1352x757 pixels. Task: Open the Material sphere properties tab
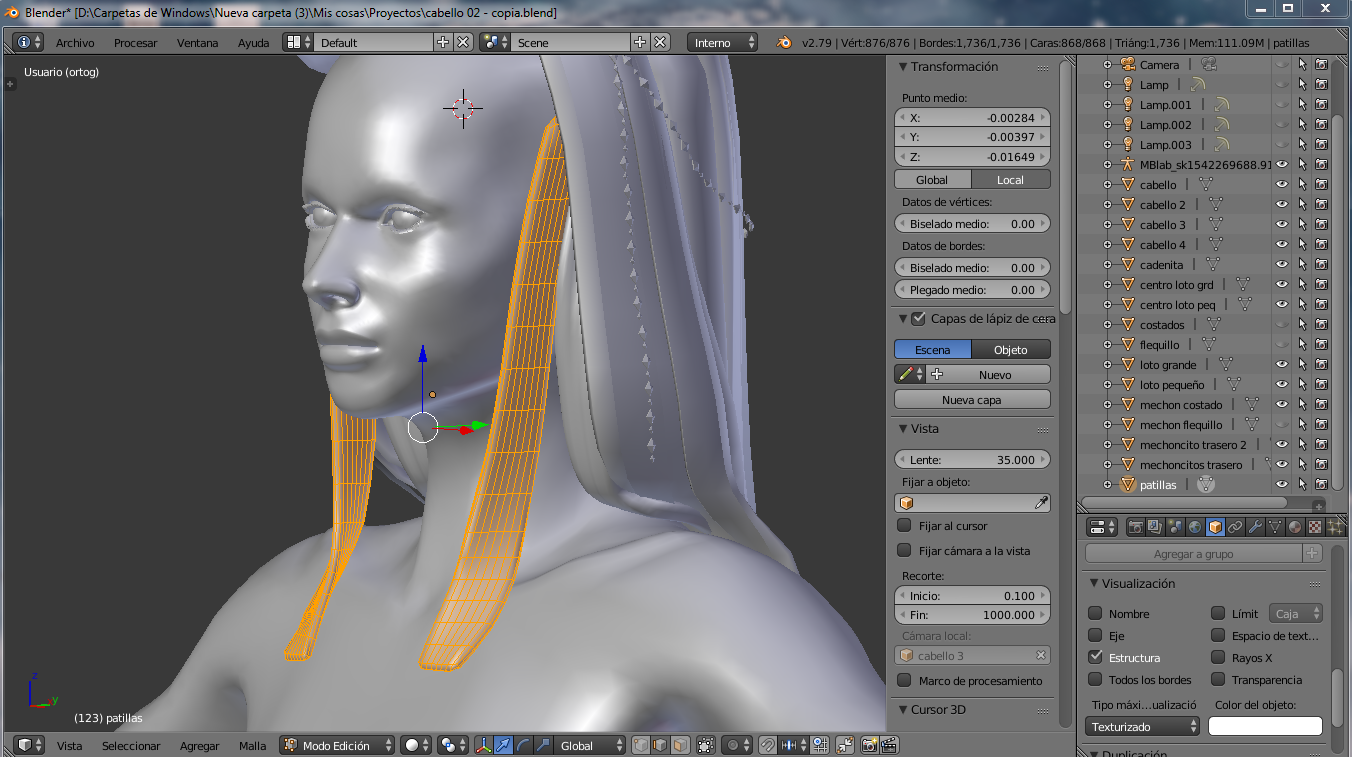(1295, 527)
